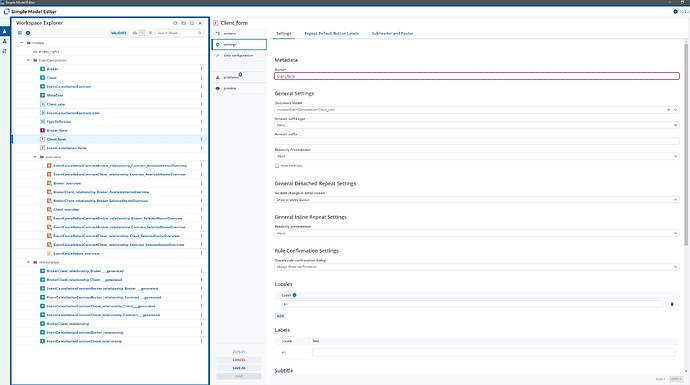Switch to Subheader and Footer tab

coord(392,33)
